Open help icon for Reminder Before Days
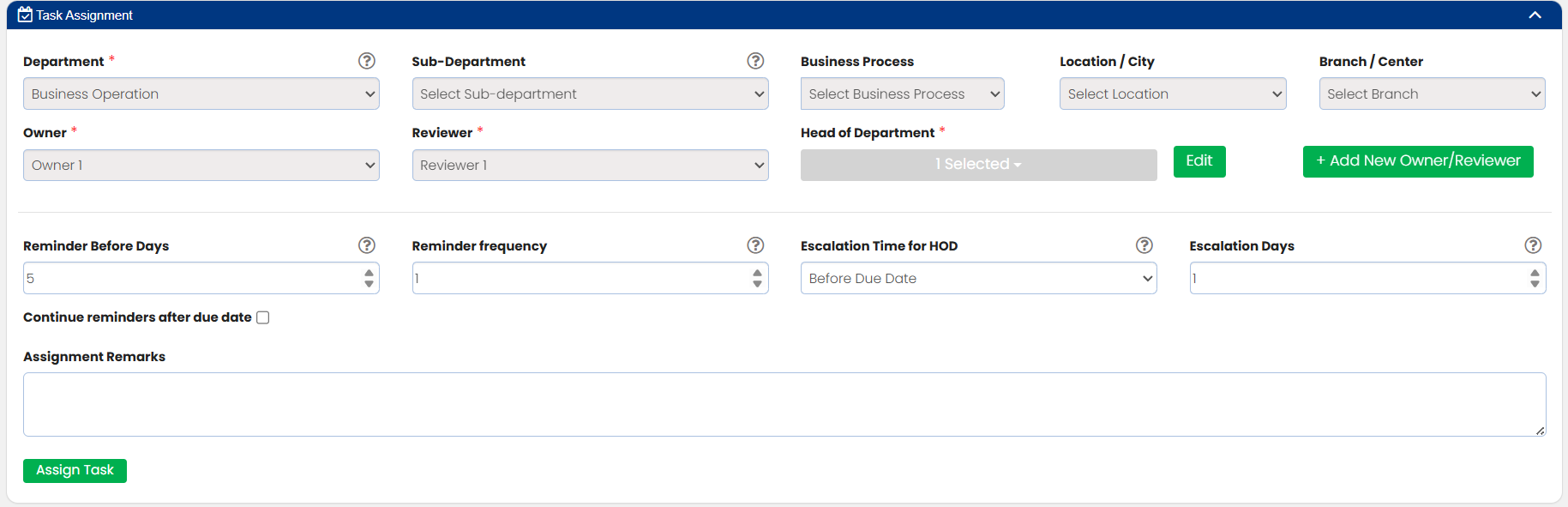 (367, 245)
